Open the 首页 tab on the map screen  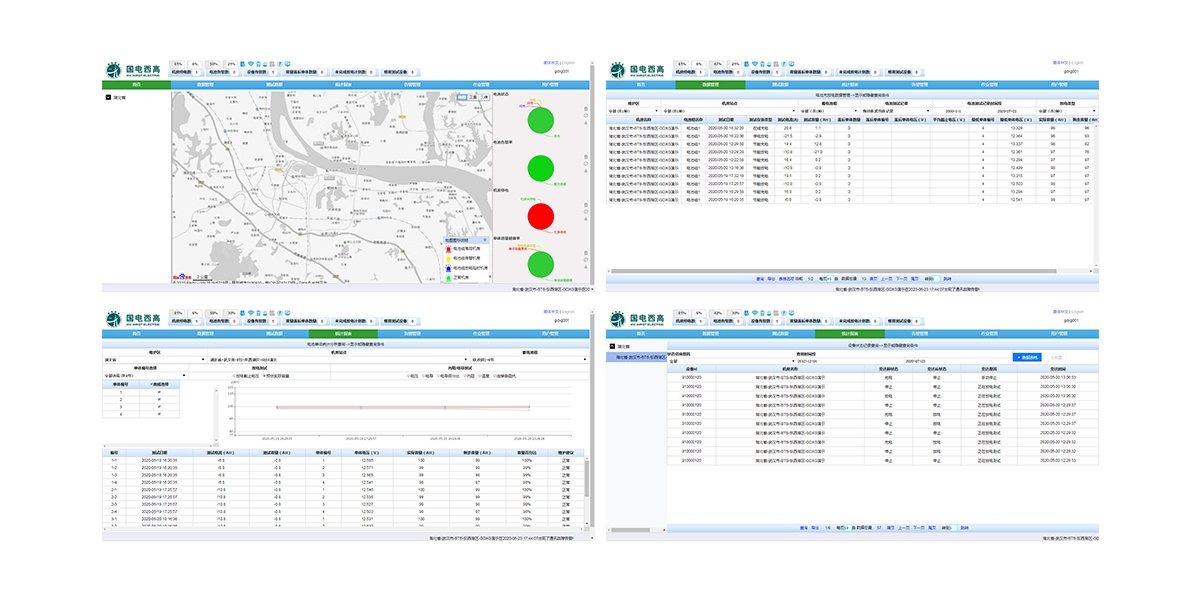coord(137,85)
